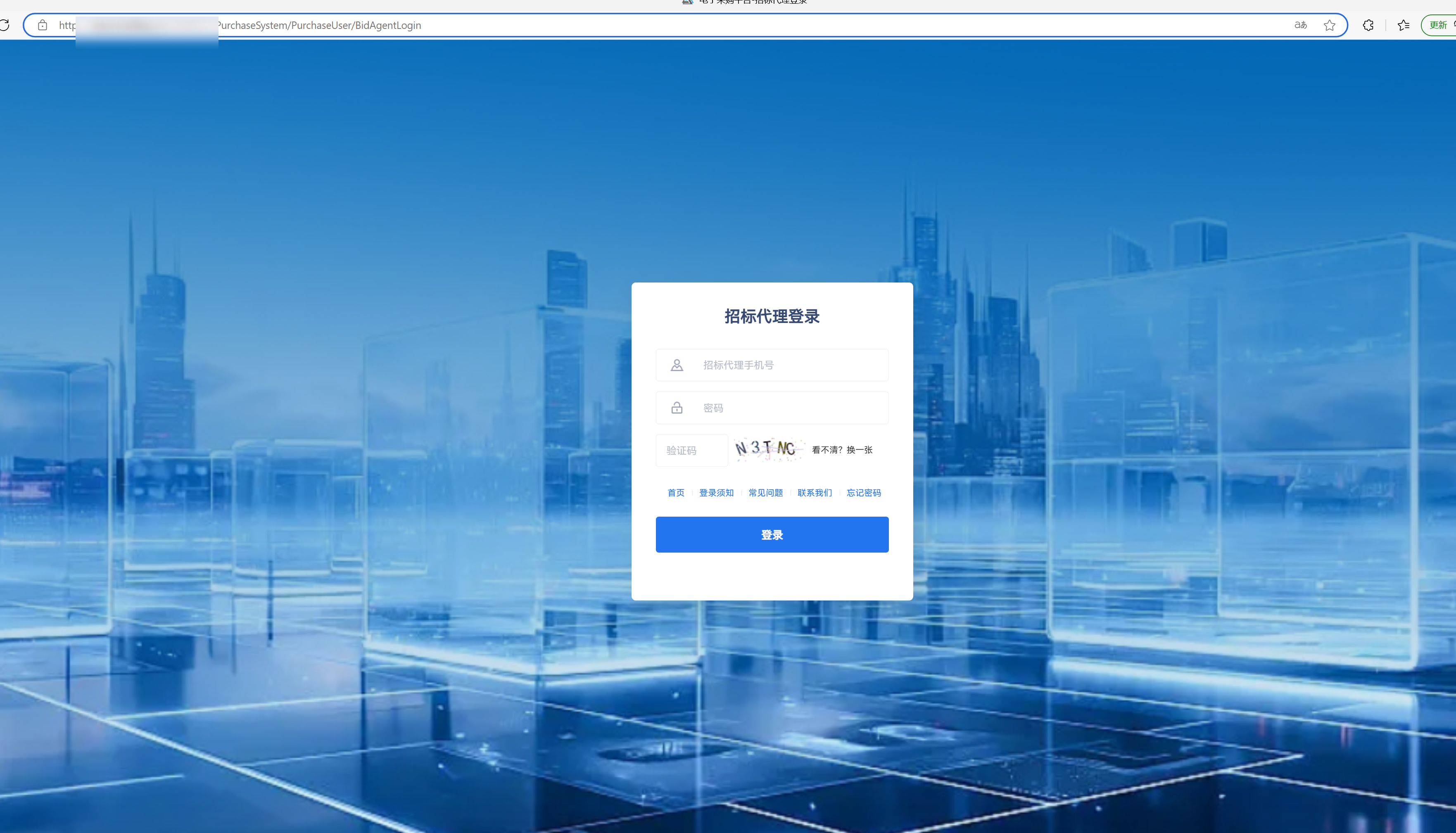Click the lock icon in password field
The width and height of the screenshot is (1456, 833).
(x=677, y=408)
